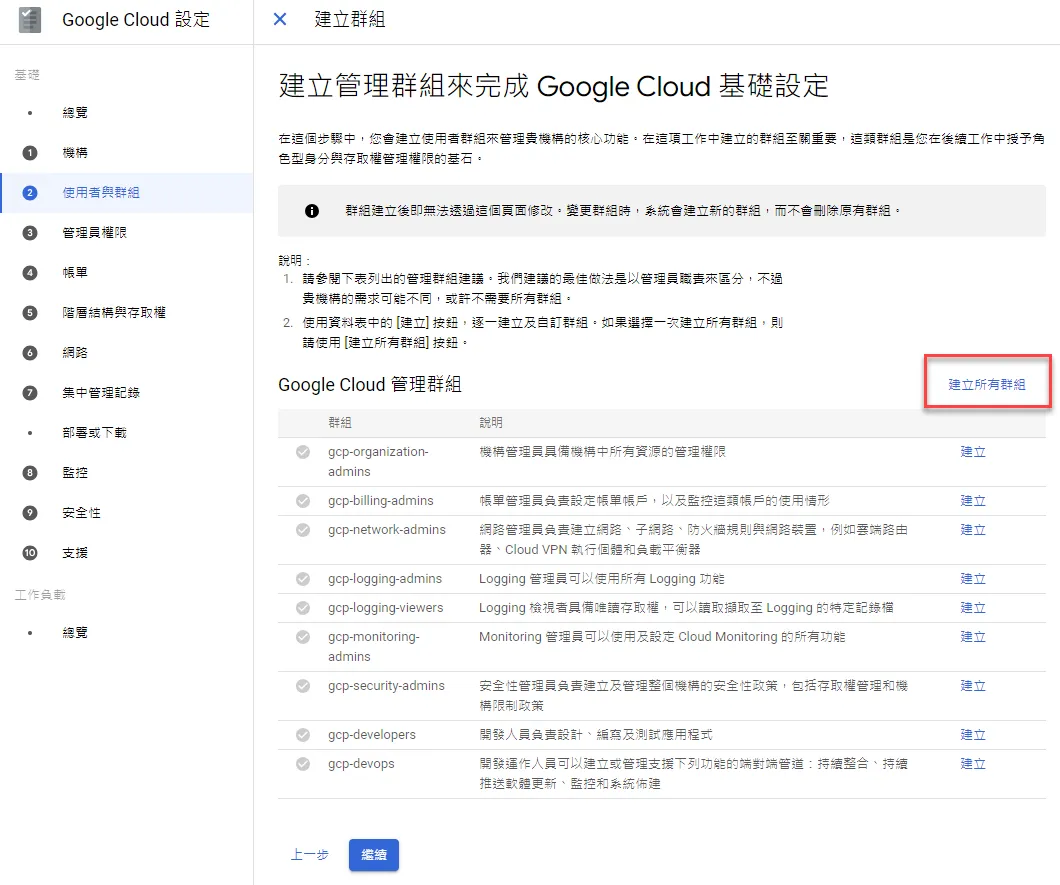Screen dimensions: 1060x885
Task: Click gcp-organization-admins group name
Action: click(x=379, y=462)
